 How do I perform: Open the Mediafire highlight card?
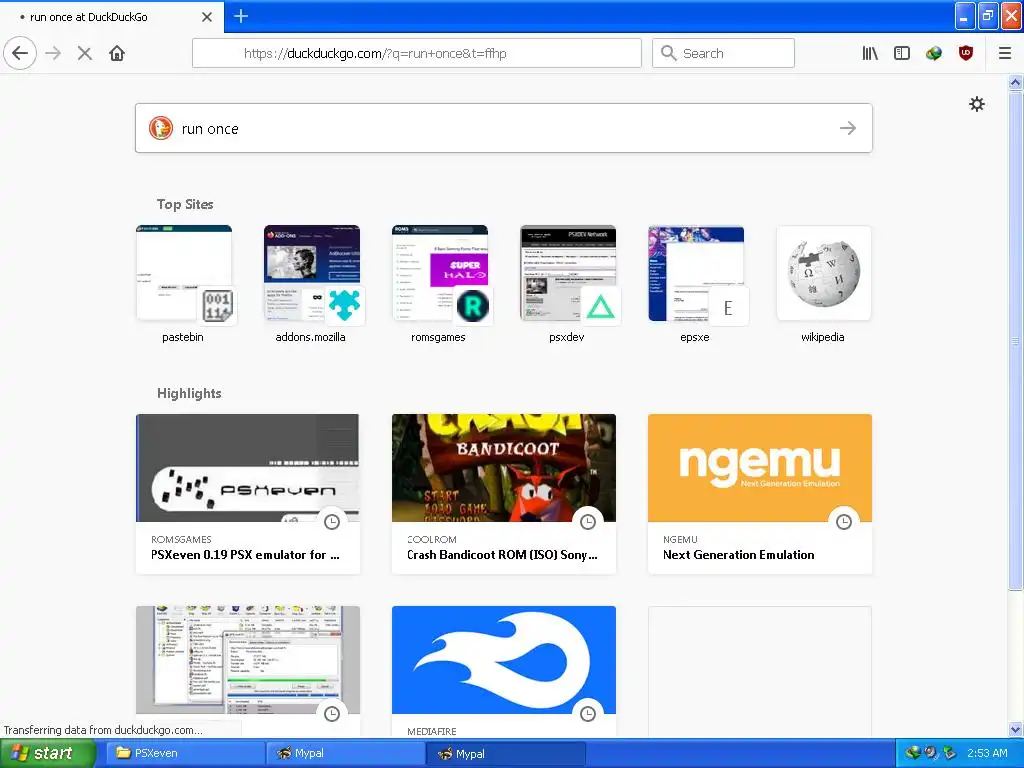(504, 671)
